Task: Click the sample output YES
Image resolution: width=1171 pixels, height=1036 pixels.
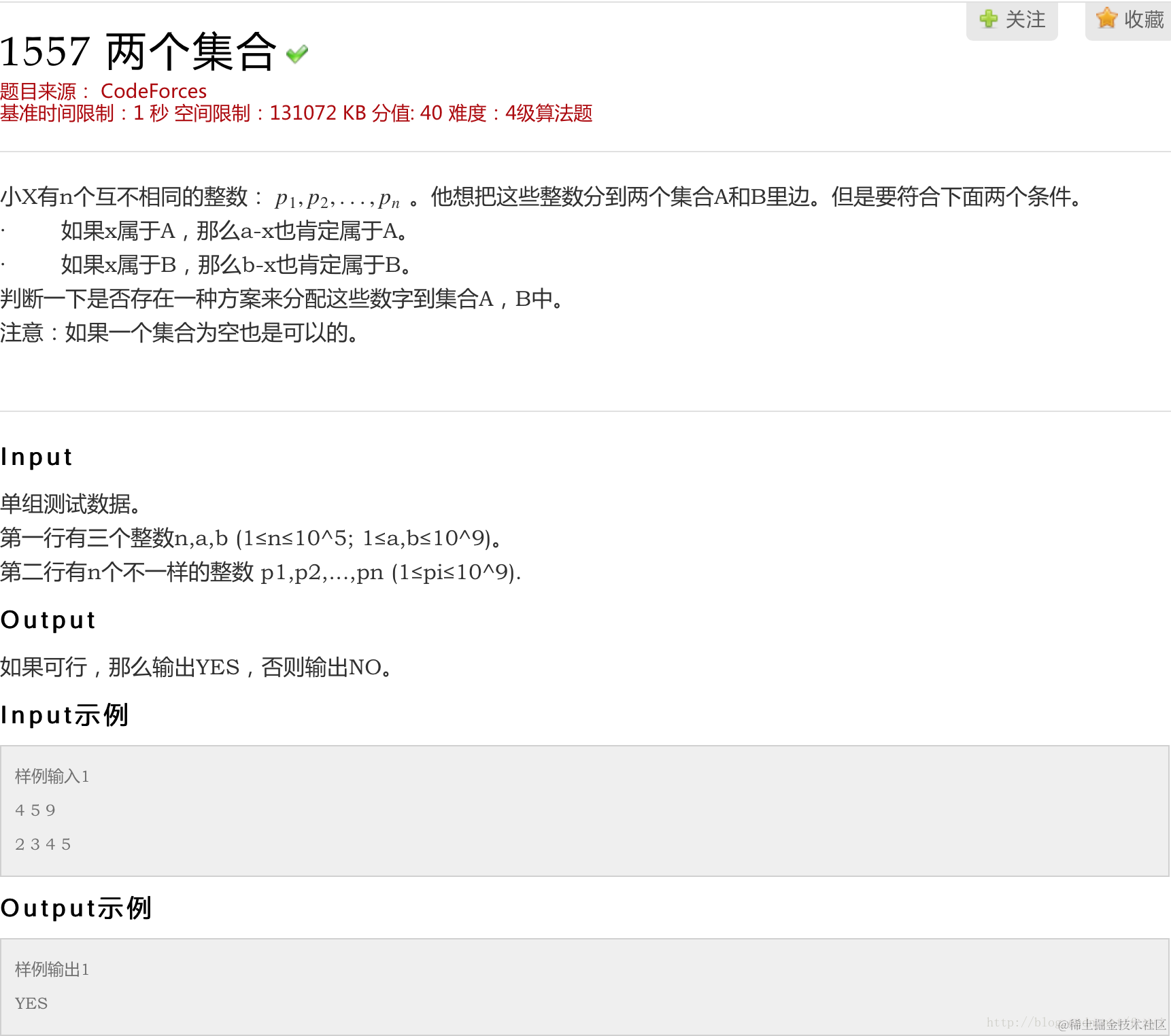Action: [31, 1003]
